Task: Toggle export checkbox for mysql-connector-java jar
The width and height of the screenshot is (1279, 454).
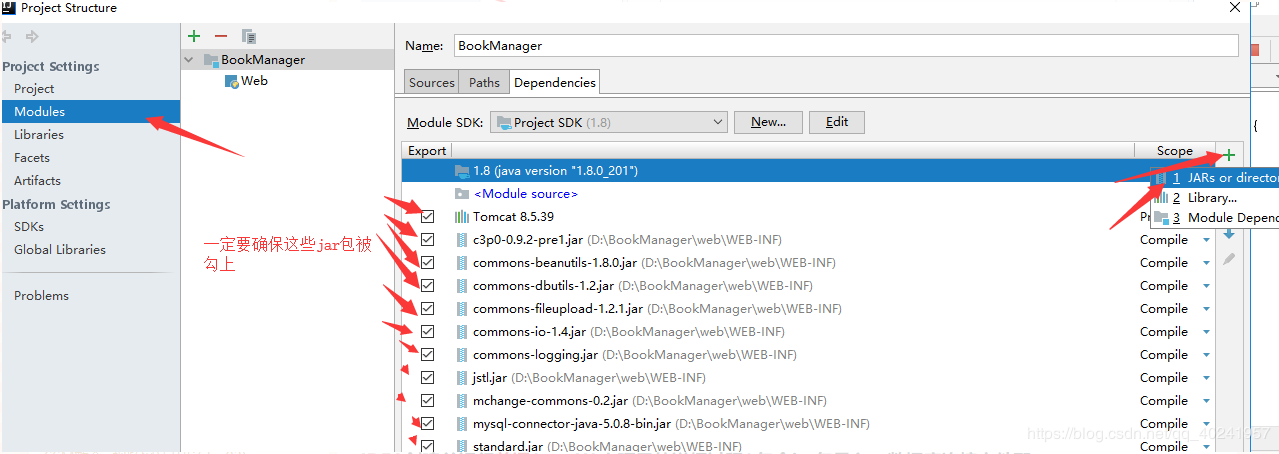Action: click(x=428, y=423)
